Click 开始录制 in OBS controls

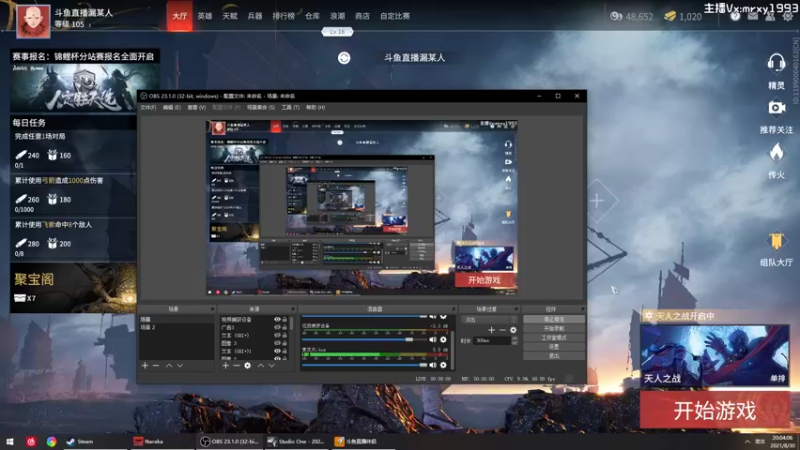click(554, 328)
